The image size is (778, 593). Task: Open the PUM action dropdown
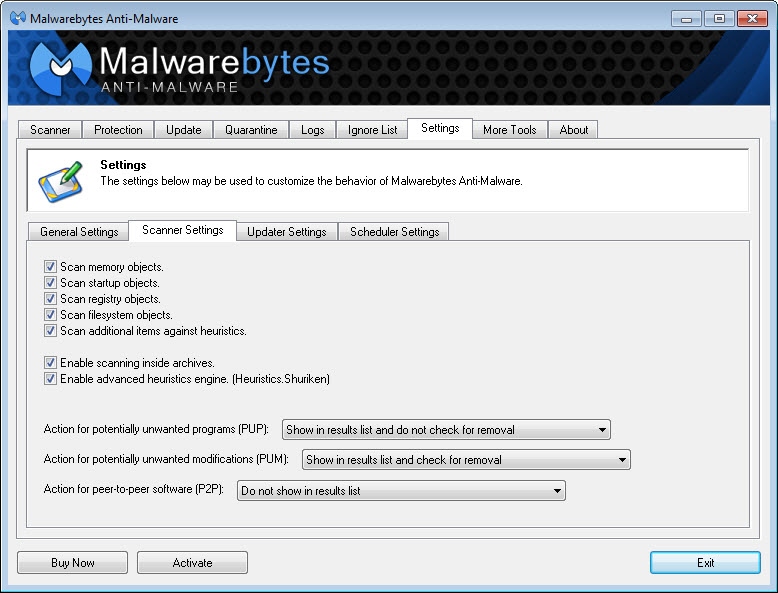466,460
